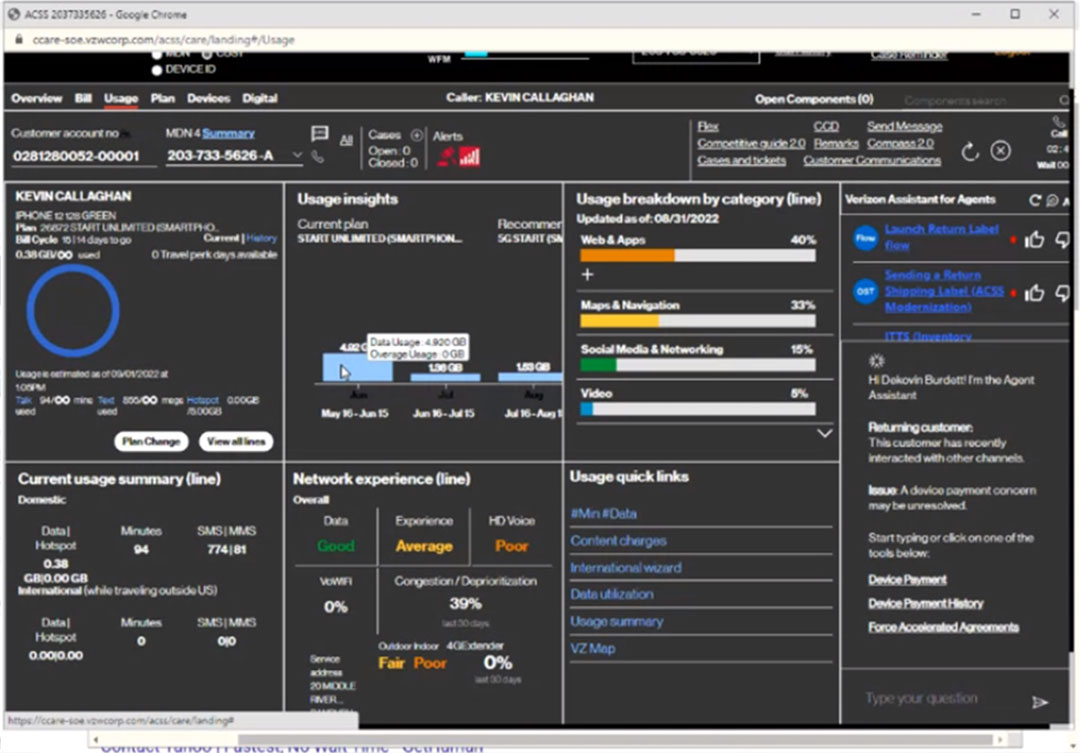Click the Plan Change button

pyautogui.click(x=151, y=441)
